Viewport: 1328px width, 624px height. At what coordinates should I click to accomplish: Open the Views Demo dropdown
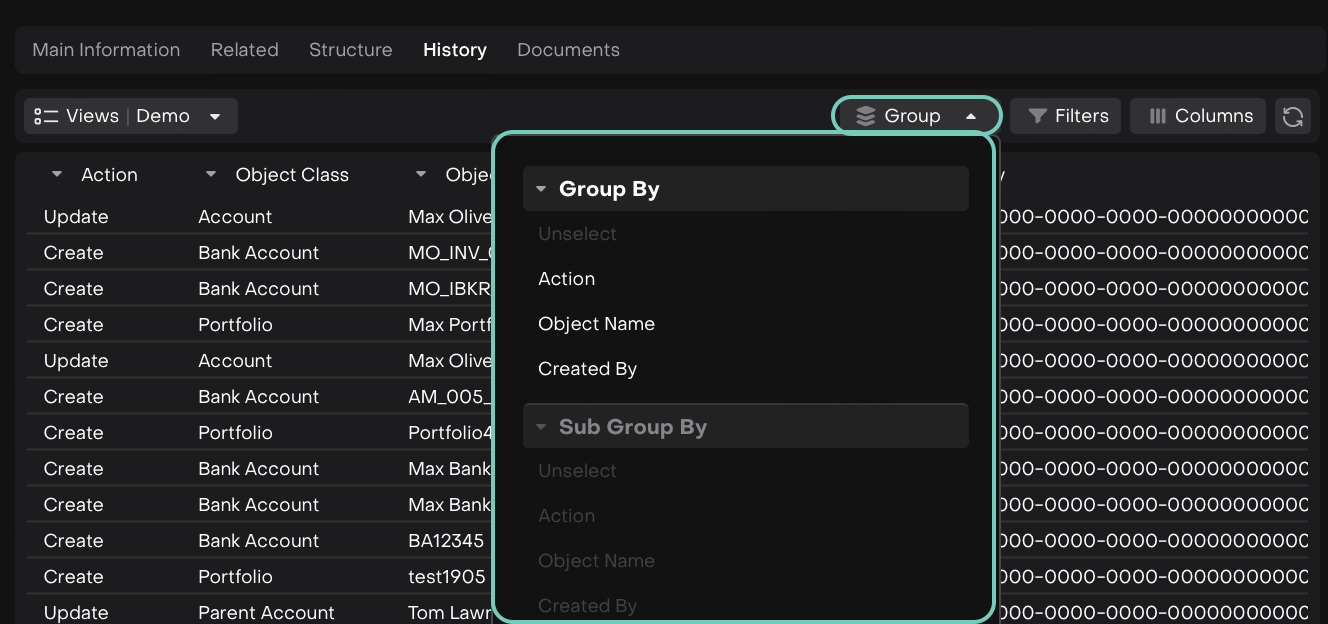click(x=215, y=116)
